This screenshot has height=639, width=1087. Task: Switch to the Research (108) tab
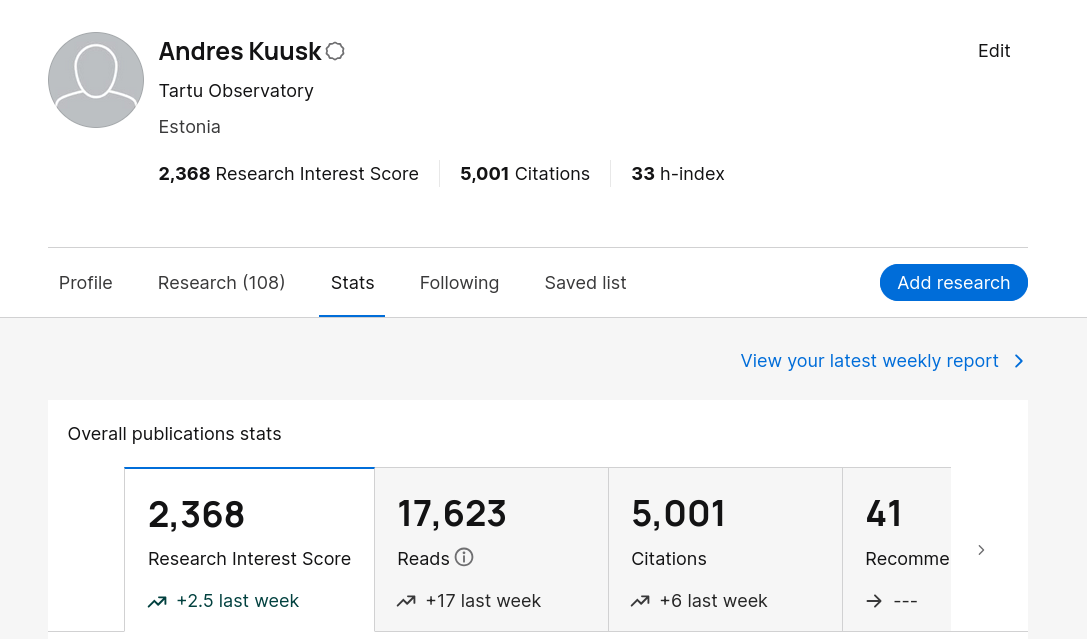tap(221, 283)
